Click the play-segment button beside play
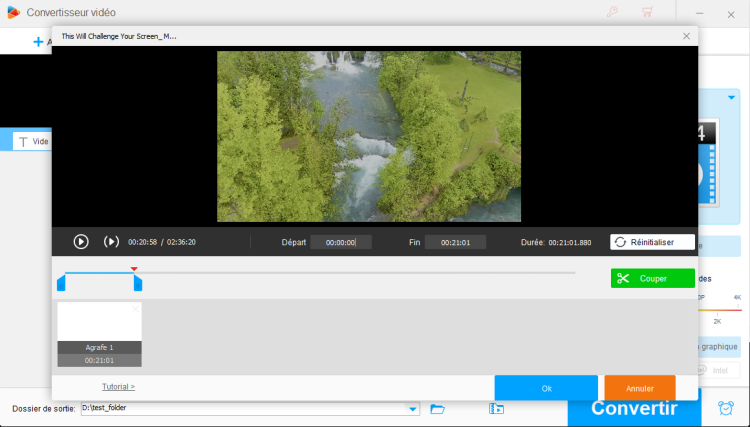750x427 pixels. coord(111,241)
